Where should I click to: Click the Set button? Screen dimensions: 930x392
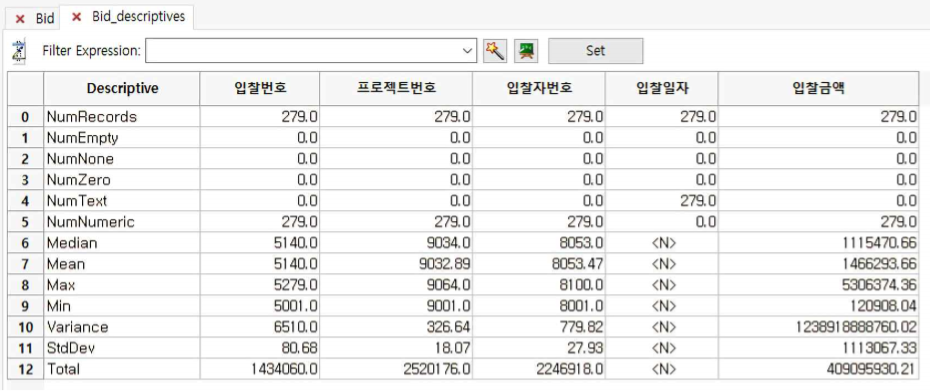(x=595, y=50)
